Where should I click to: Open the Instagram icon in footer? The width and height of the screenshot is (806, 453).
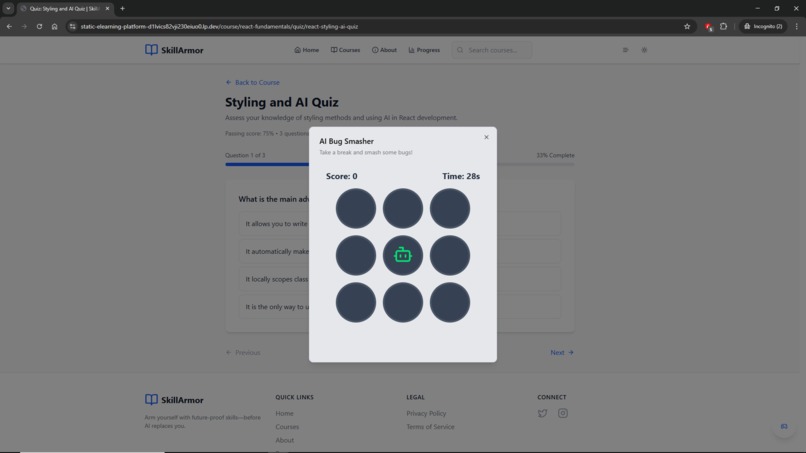563,413
